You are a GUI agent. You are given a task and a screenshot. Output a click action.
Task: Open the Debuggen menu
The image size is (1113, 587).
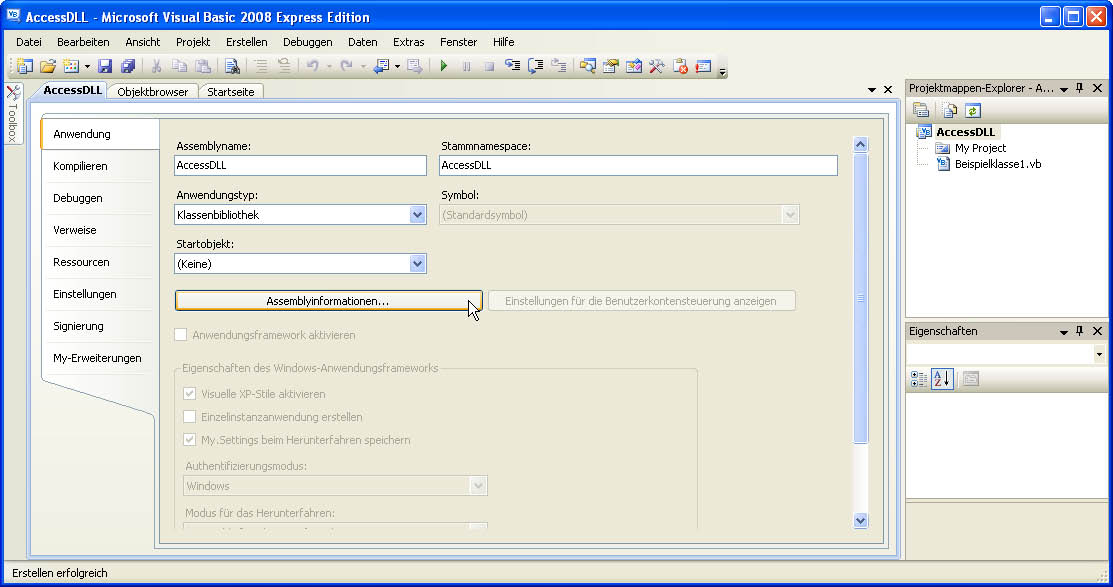(307, 42)
